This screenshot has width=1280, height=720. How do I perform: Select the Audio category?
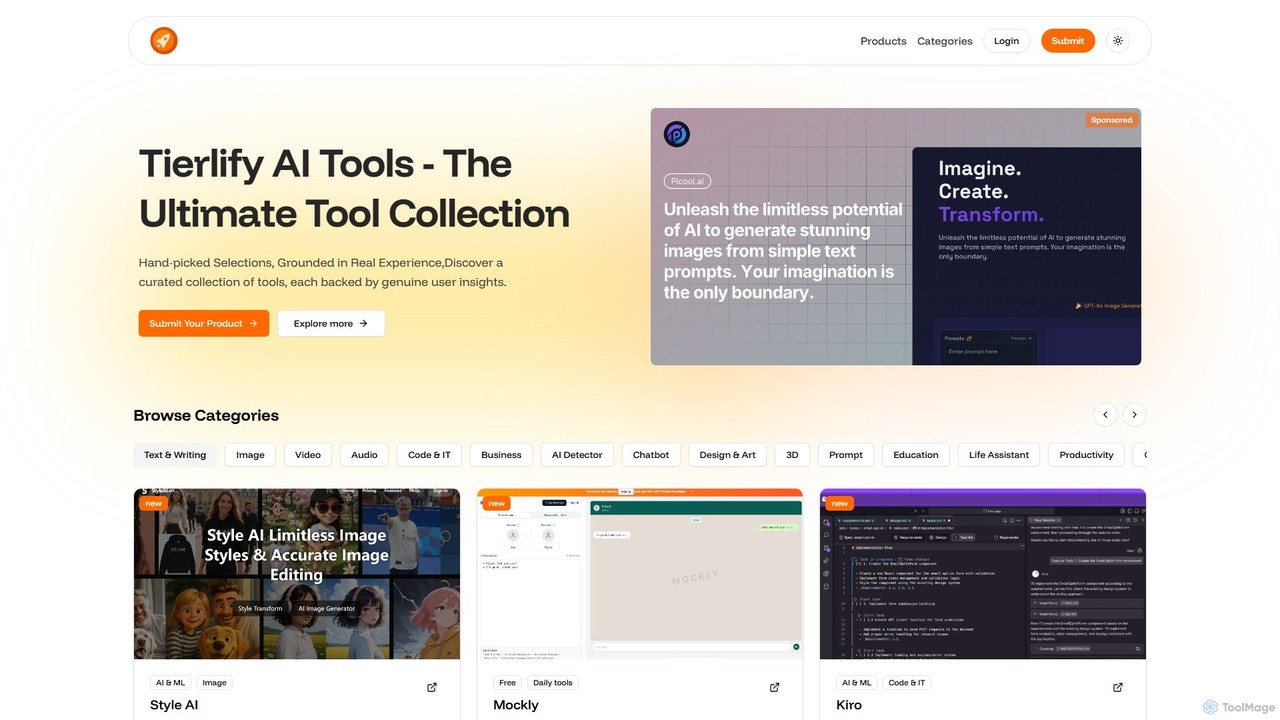coord(365,455)
